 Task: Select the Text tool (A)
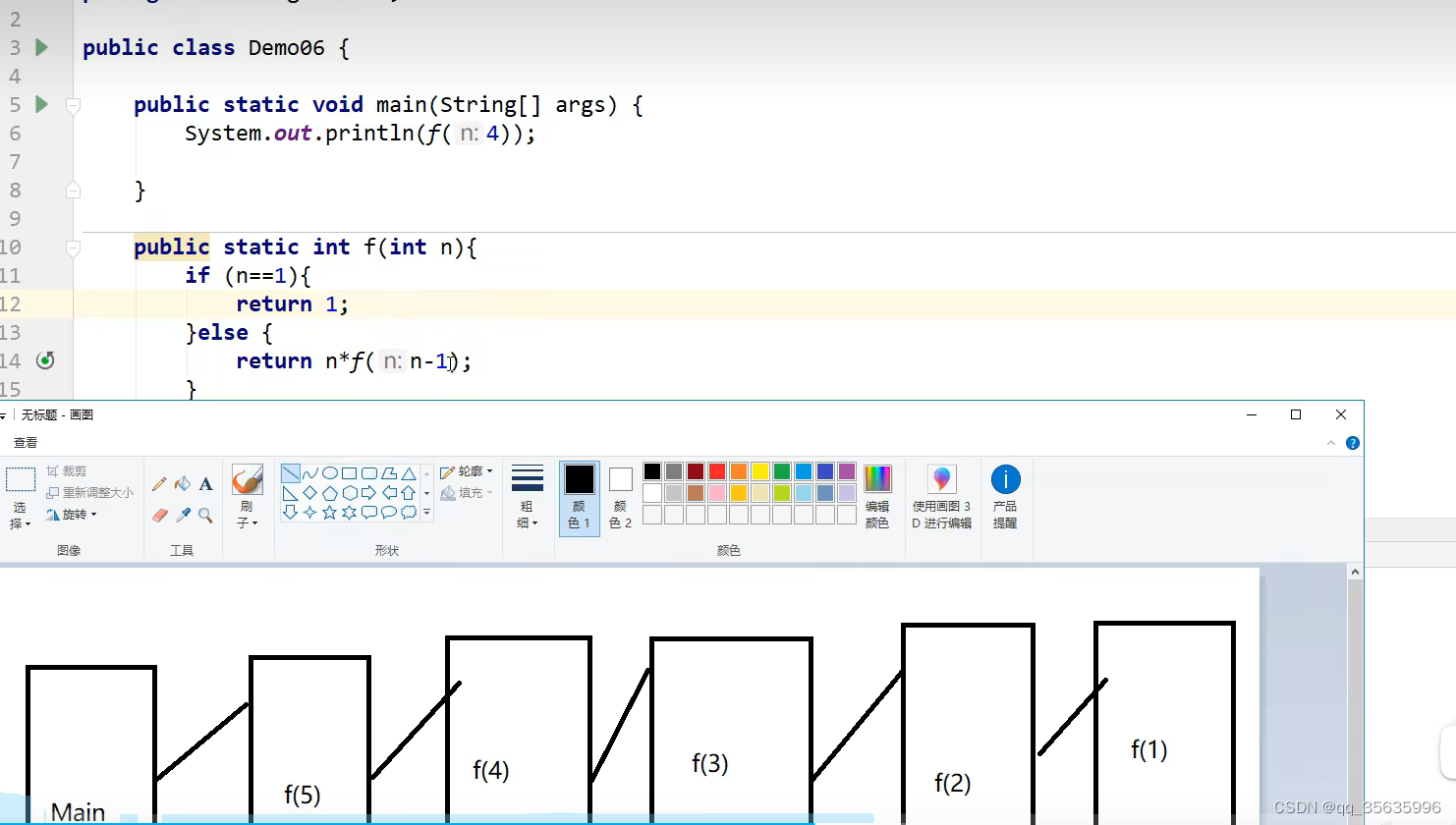[x=205, y=484]
